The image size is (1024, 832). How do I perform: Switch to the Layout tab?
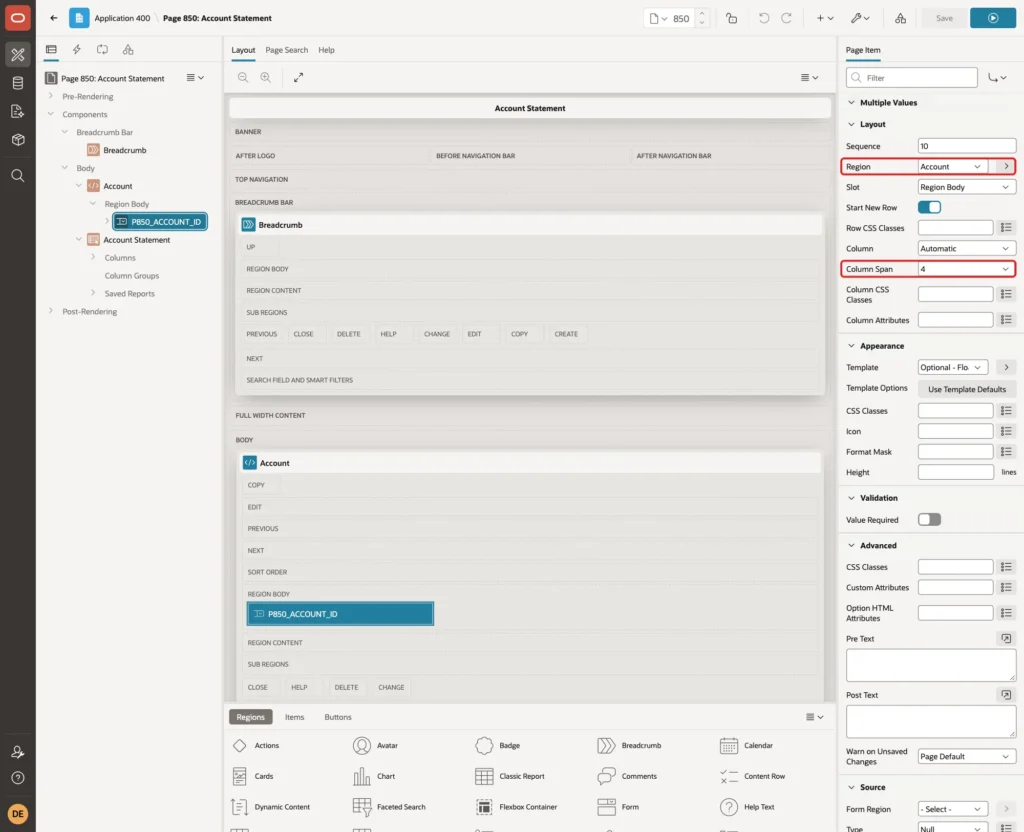coord(243,50)
